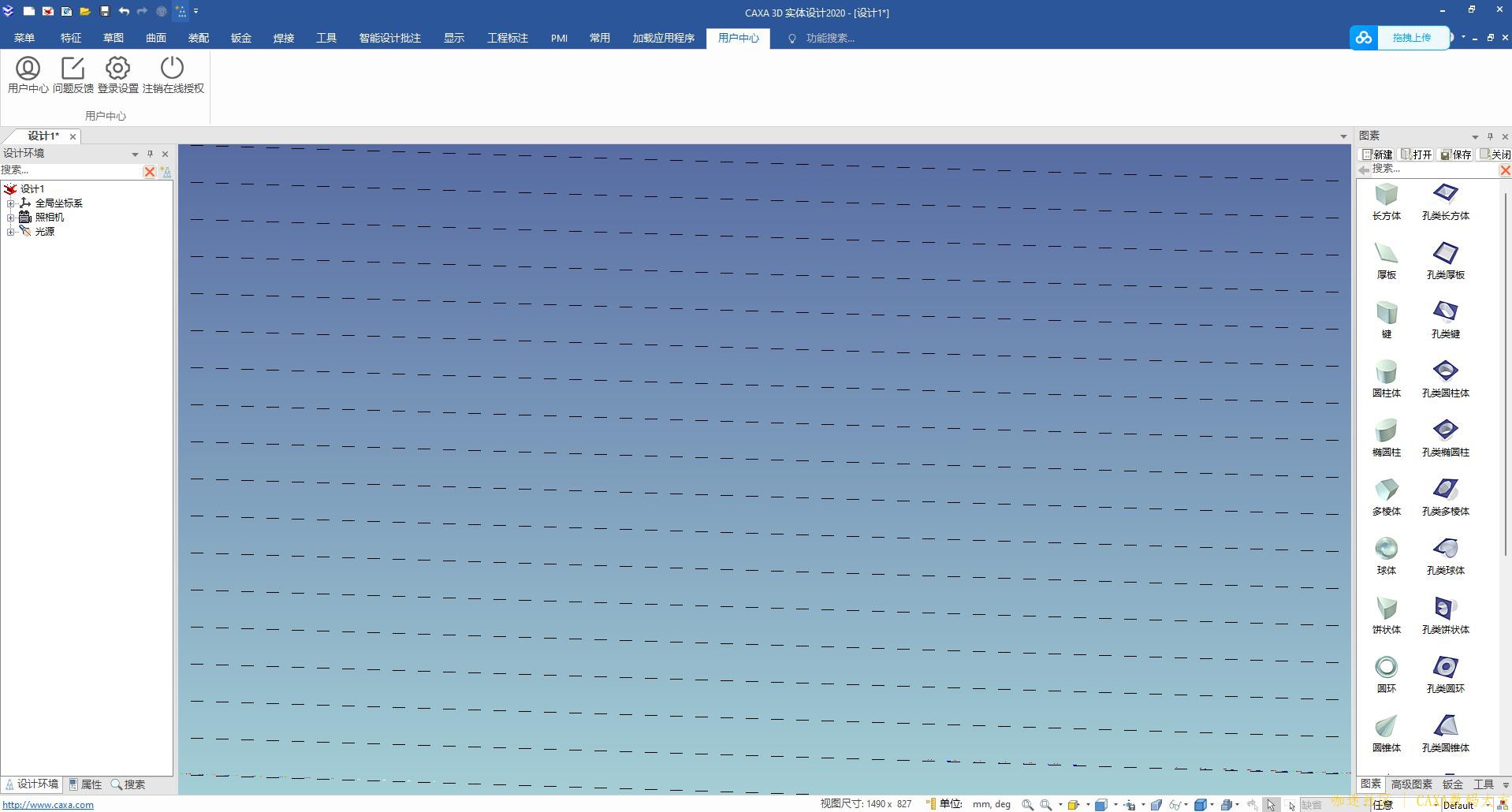Click the undo arrow in title bar
The height and width of the screenshot is (812, 1512).
[x=124, y=12]
